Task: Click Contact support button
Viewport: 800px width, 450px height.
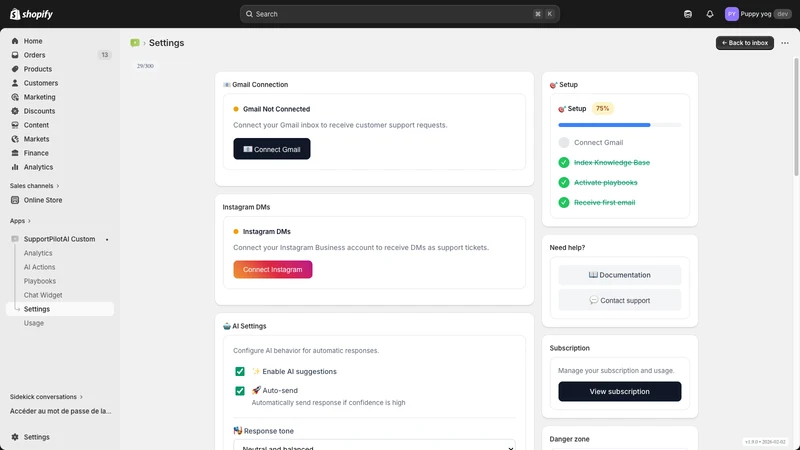Action: [x=619, y=301]
